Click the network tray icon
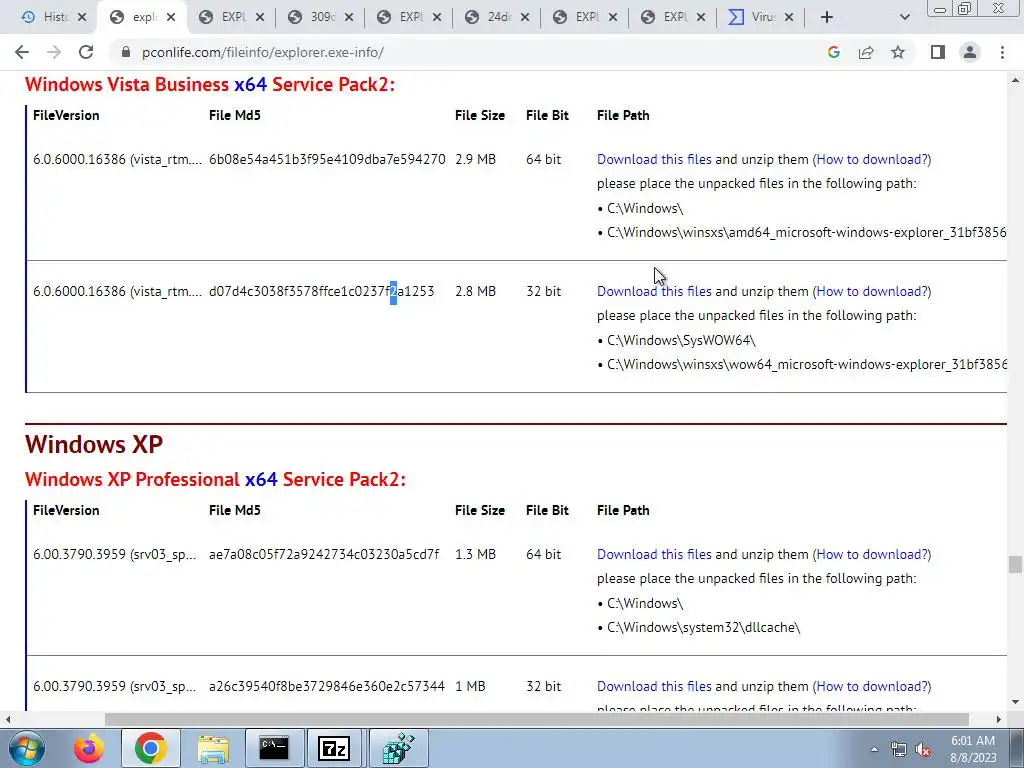This screenshot has width=1024, height=768. click(x=899, y=749)
